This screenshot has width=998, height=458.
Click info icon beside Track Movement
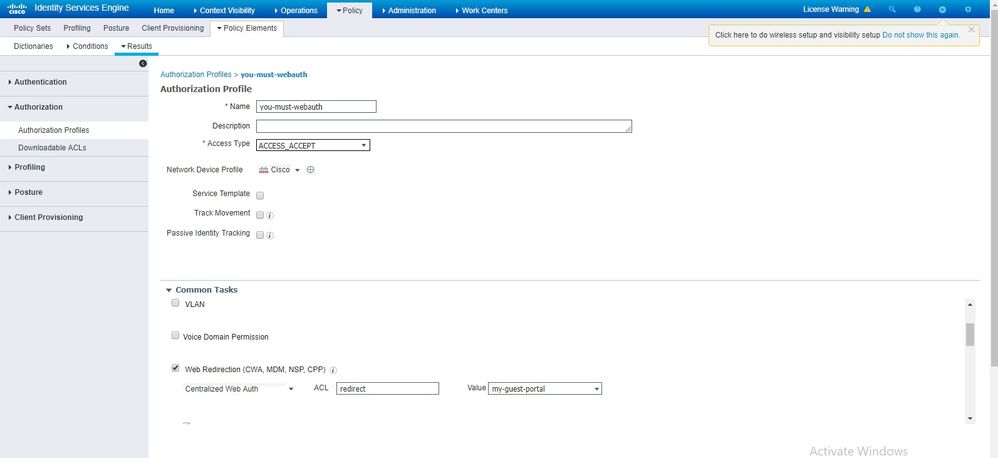coord(270,216)
